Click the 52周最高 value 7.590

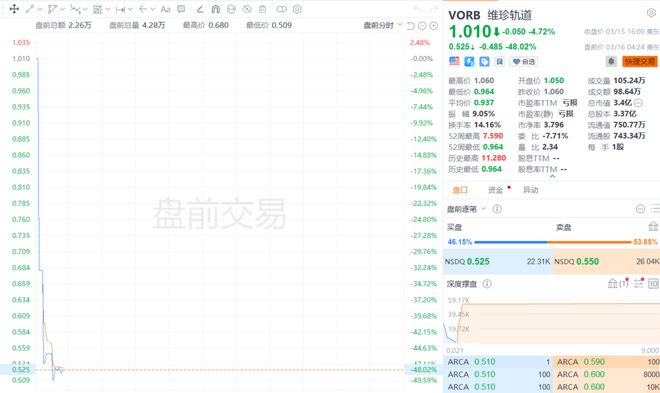[493, 136]
